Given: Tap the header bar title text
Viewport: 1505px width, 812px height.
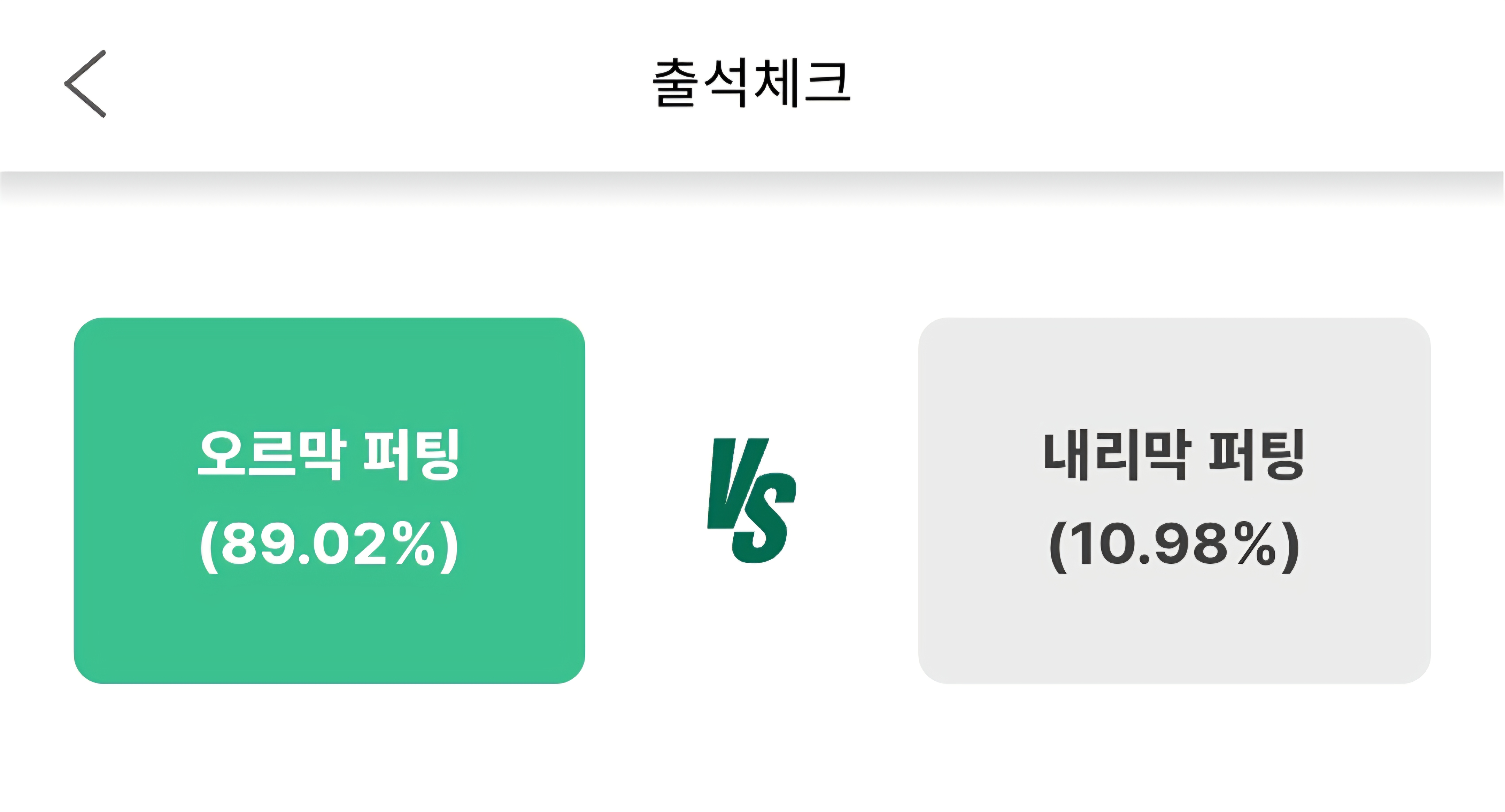Looking at the screenshot, I should pos(751,84).
